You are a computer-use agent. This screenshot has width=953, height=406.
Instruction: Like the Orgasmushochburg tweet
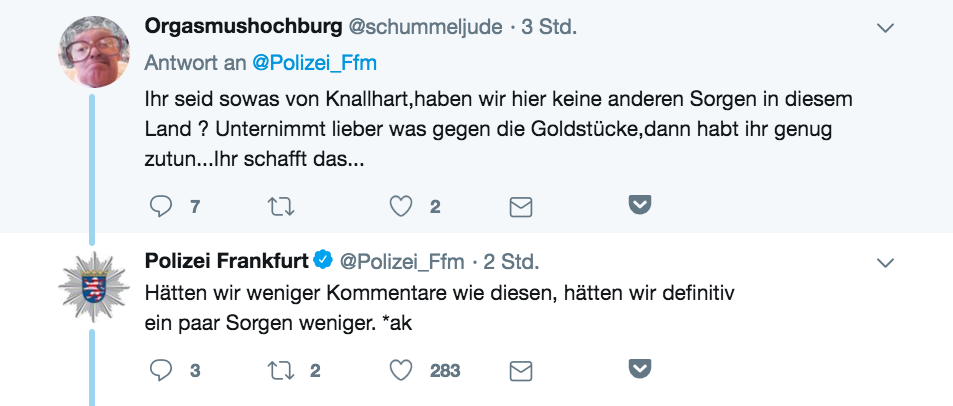point(401,207)
